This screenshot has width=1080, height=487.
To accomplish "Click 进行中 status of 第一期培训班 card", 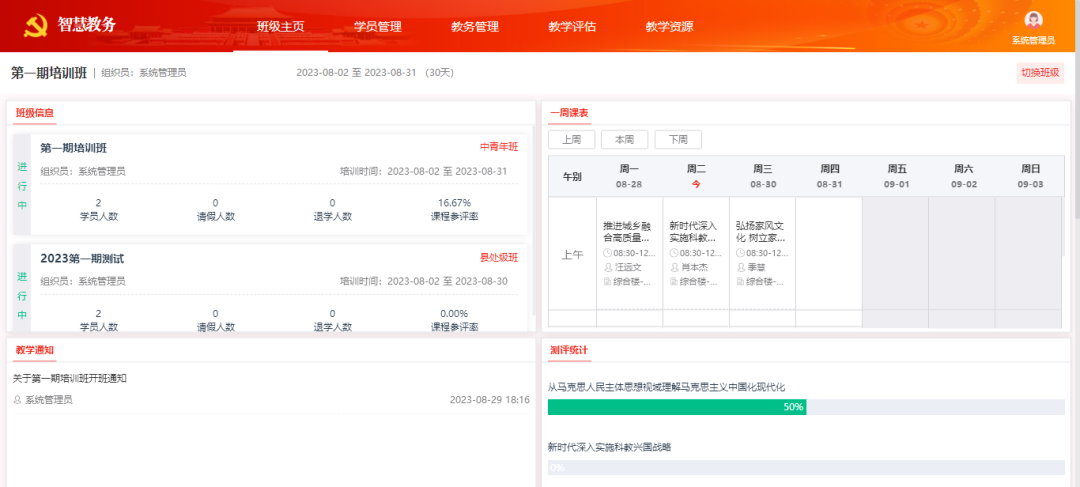I will click(22, 186).
